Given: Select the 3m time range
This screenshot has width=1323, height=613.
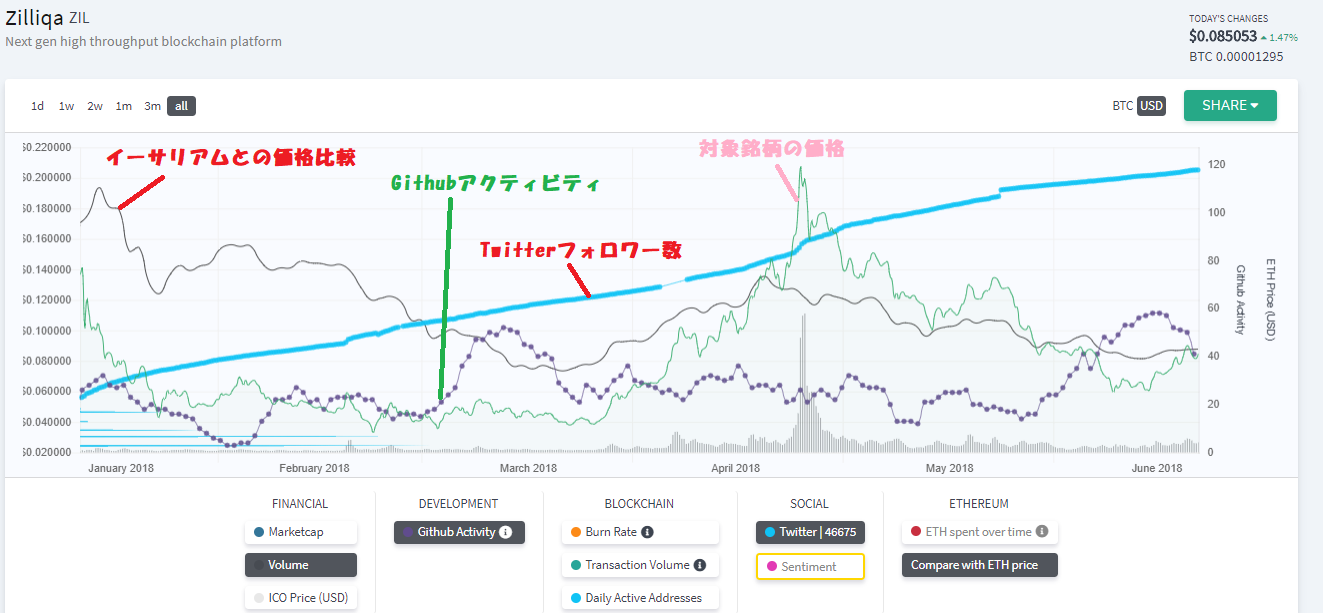Looking at the screenshot, I should point(152,106).
